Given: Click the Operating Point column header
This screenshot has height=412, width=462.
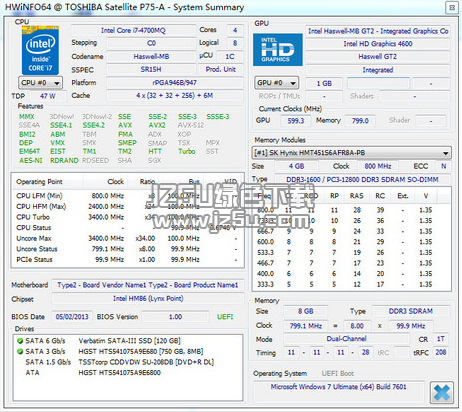Looking at the screenshot, I should pyautogui.click(x=47, y=182).
